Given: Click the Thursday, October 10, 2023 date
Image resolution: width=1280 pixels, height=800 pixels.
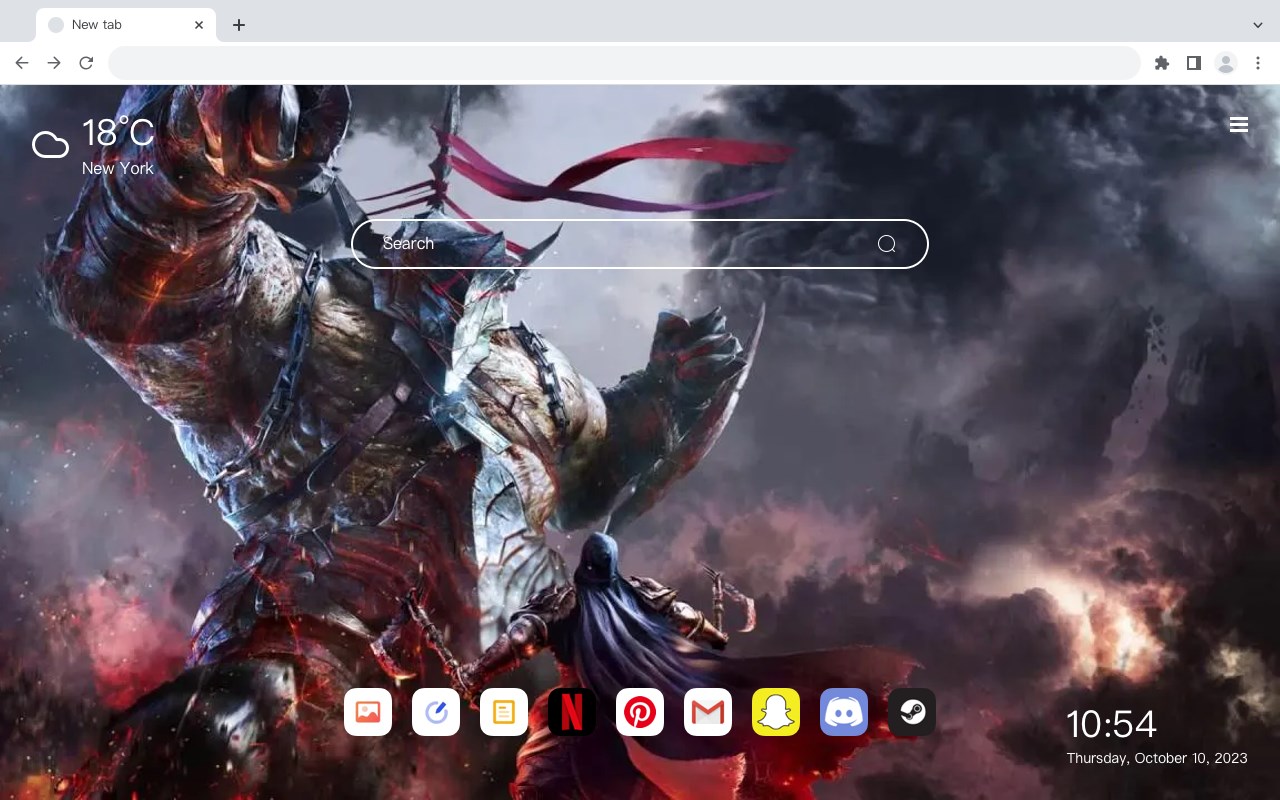Looking at the screenshot, I should point(1157,758).
